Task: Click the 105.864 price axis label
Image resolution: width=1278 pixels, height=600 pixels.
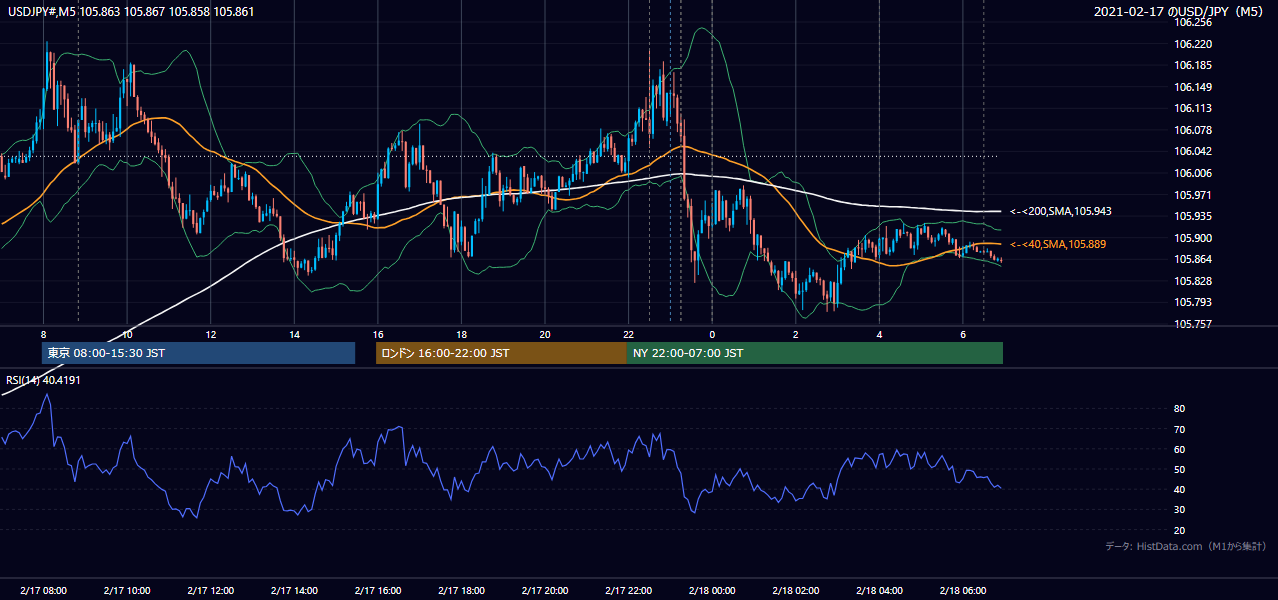Action: (x=1193, y=259)
